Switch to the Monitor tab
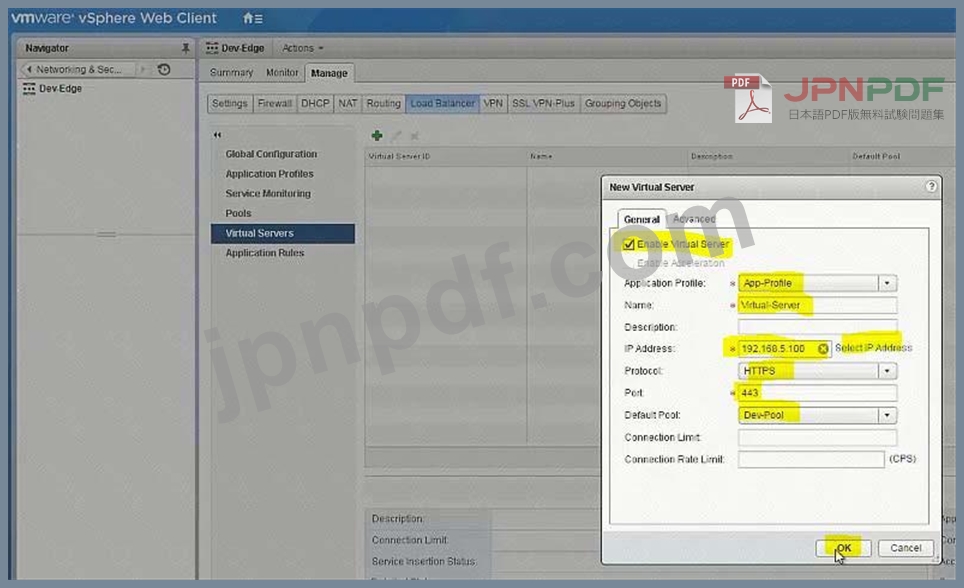 pyautogui.click(x=282, y=73)
